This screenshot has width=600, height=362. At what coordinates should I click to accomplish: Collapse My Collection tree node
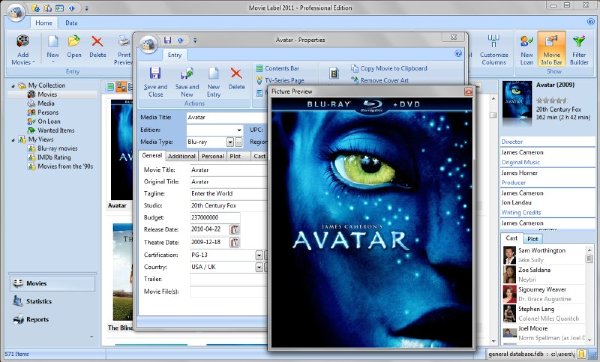tap(13, 86)
